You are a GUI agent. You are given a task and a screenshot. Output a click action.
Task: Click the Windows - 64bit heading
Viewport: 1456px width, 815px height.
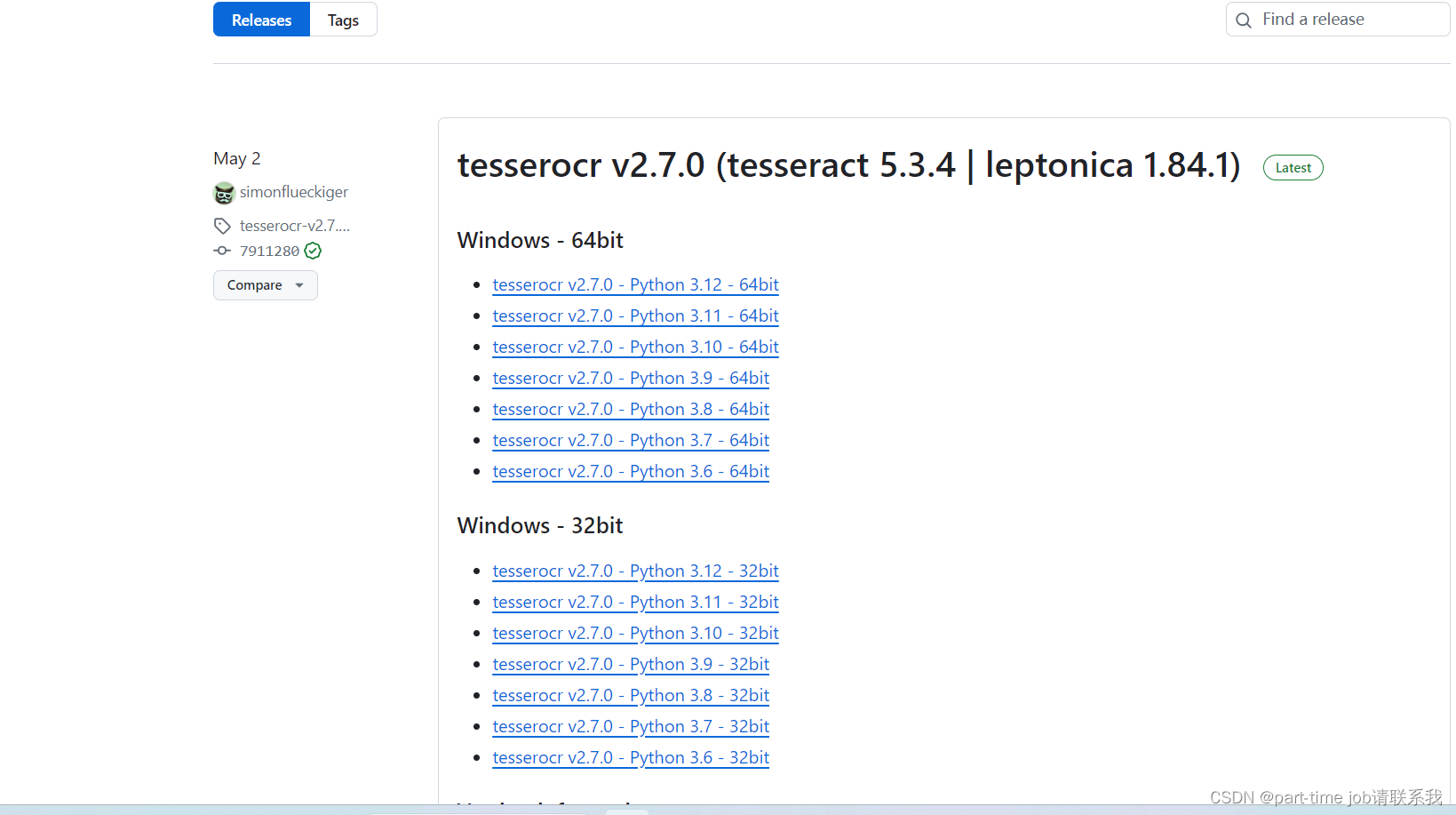coord(540,241)
